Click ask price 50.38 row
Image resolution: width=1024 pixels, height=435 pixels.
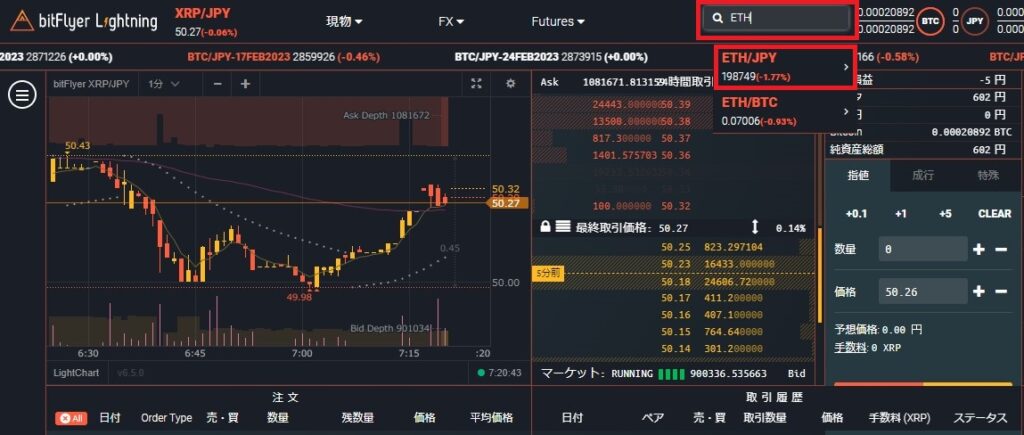click(673, 121)
